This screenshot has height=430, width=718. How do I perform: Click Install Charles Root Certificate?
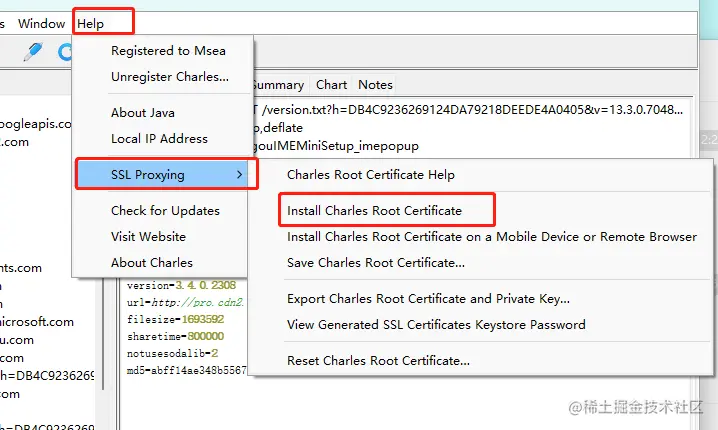tap(375, 211)
